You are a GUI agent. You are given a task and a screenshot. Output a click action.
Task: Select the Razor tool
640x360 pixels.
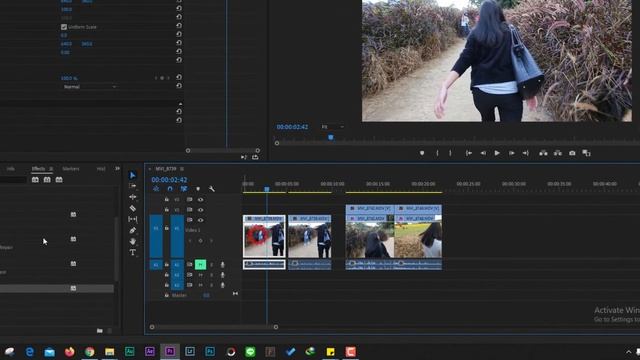tap(133, 208)
